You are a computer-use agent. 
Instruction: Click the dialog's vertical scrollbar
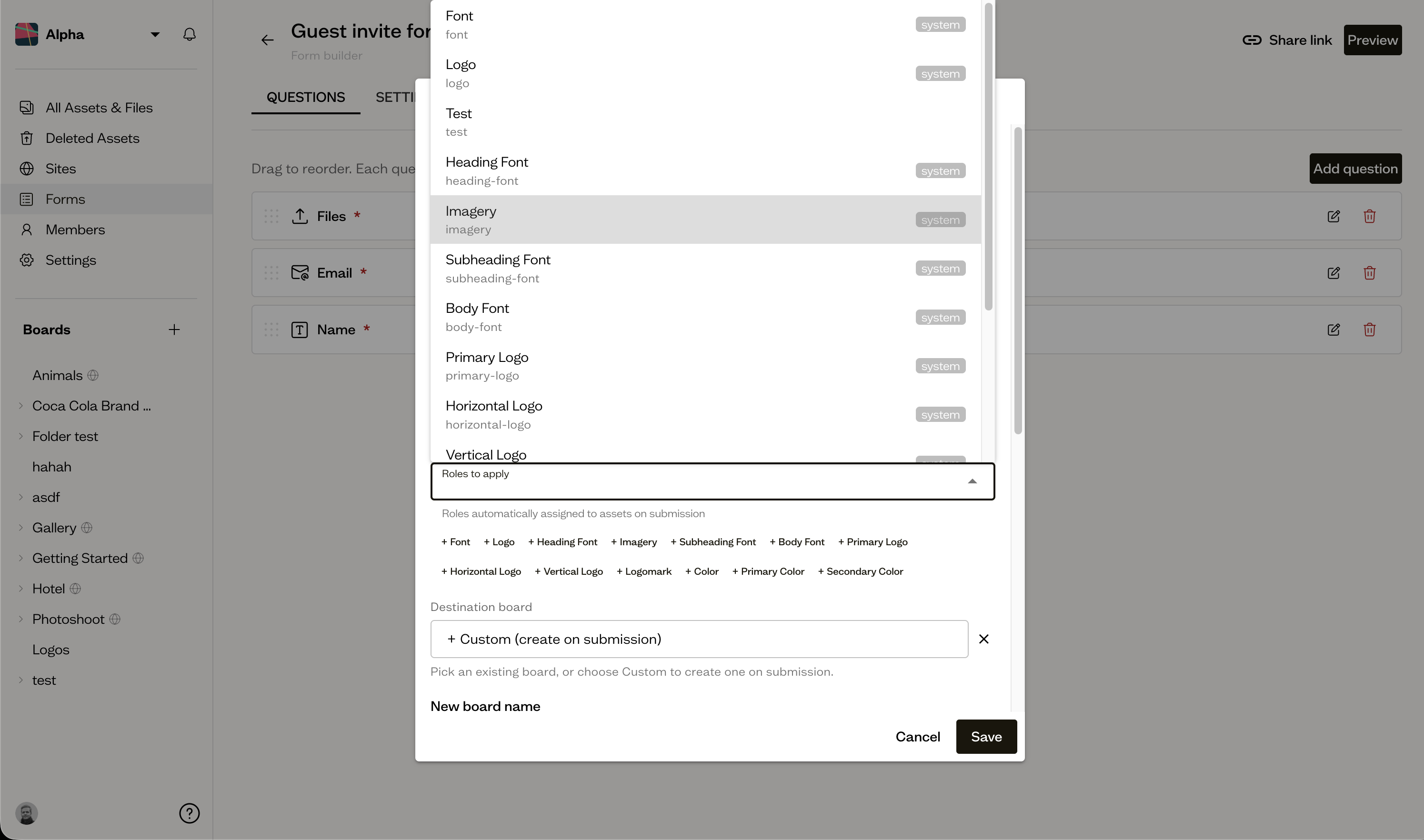coord(1018,281)
